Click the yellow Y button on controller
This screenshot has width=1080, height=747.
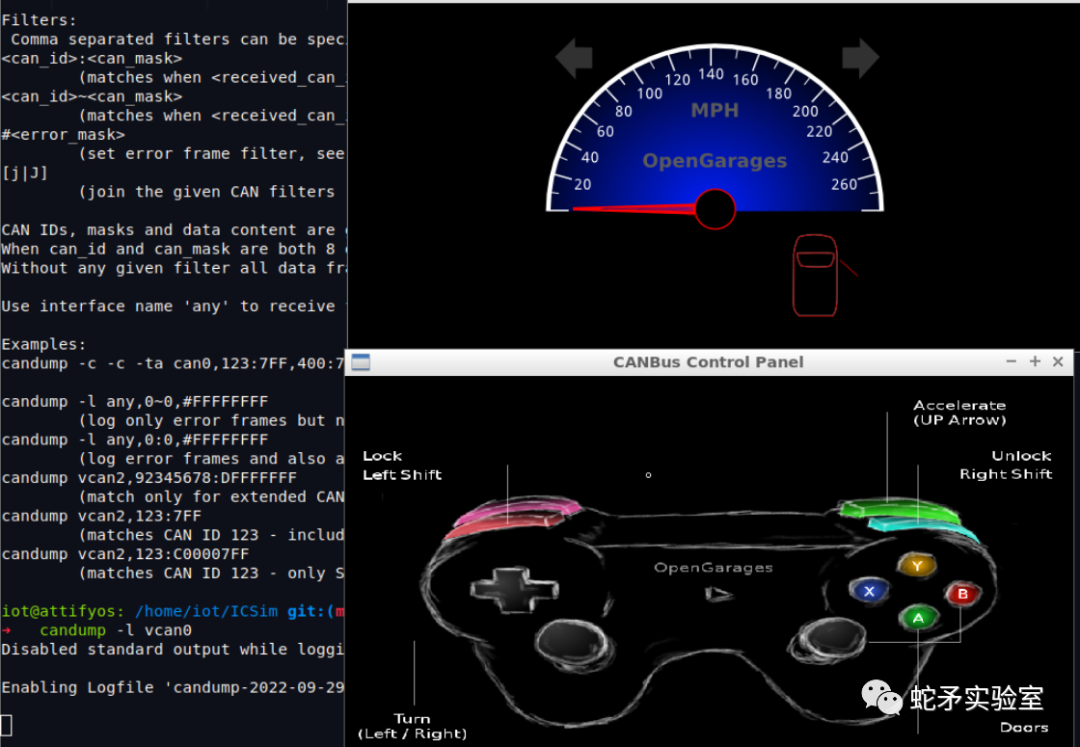click(x=917, y=566)
